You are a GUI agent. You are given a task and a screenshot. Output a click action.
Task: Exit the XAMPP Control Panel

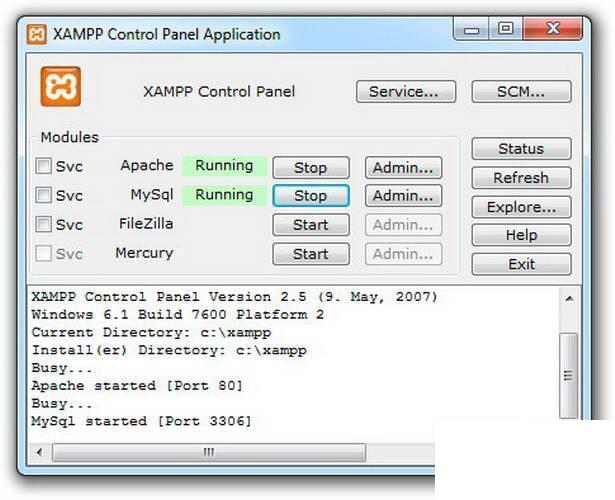tap(521, 264)
